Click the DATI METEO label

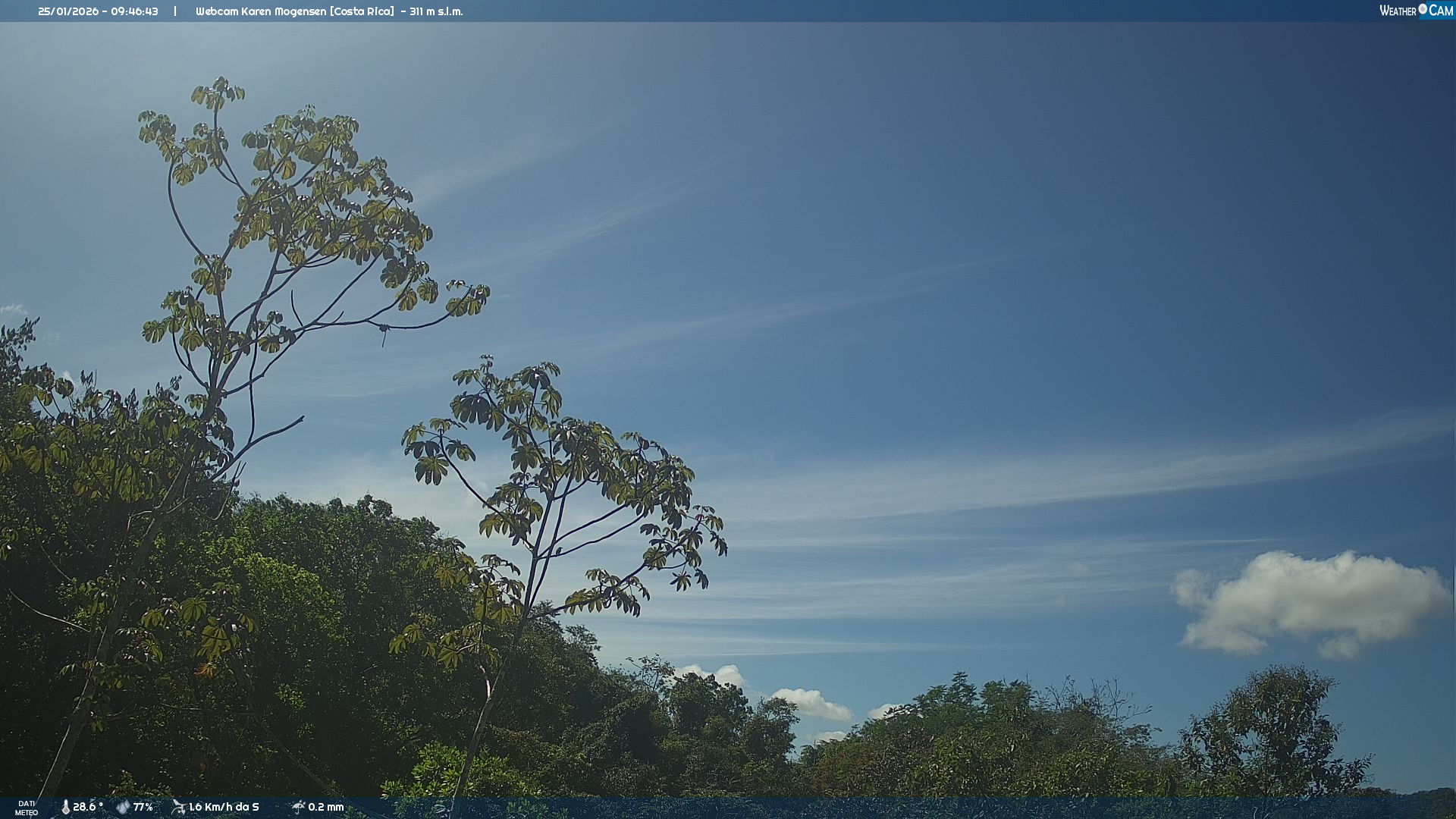click(27, 808)
